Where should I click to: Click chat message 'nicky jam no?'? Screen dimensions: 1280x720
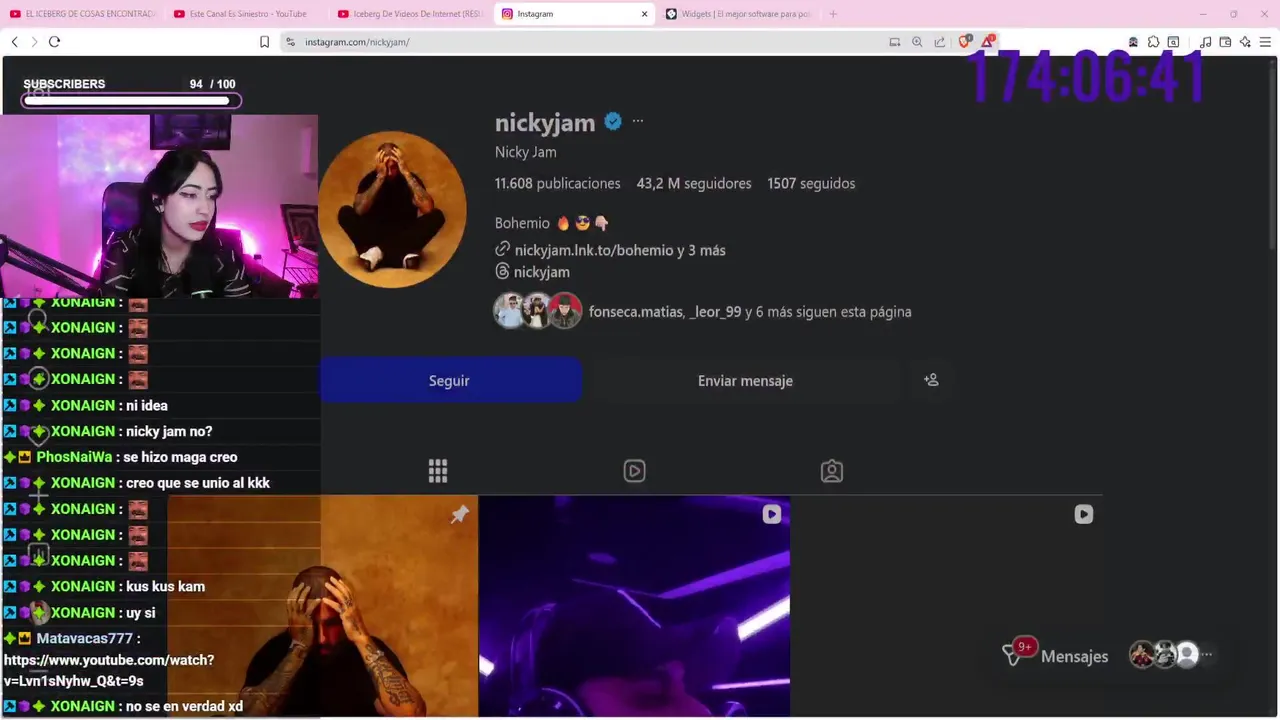[169, 431]
